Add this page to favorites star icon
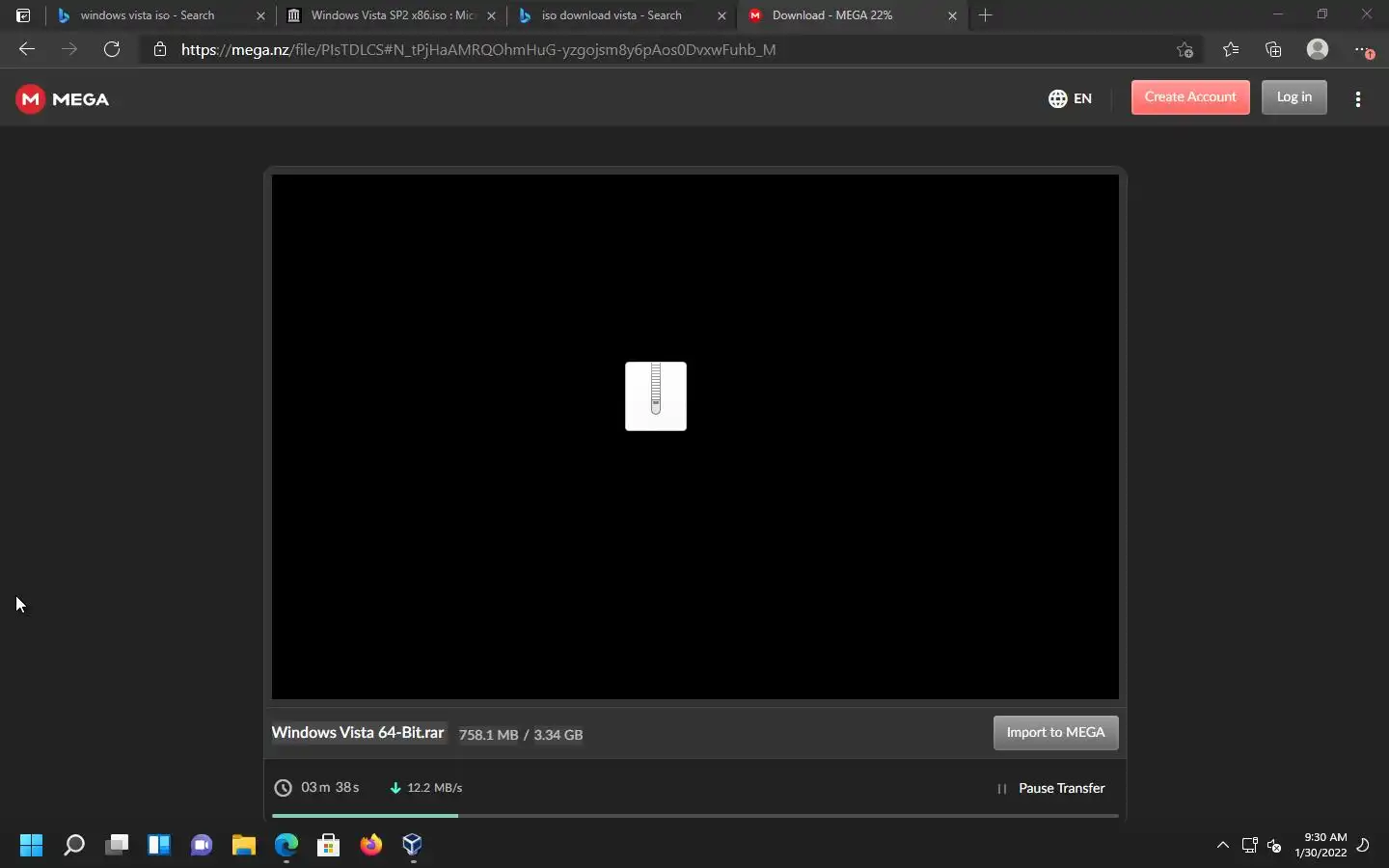1389x868 pixels. [x=1185, y=50]
